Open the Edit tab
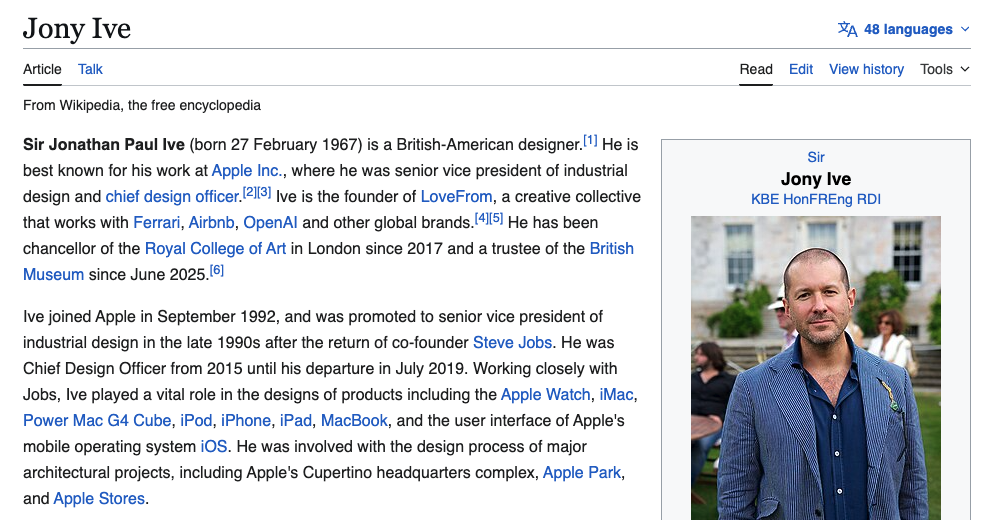The width and height of the screenshot is (993, 520). pyautogui.click(x=801, y=69)
